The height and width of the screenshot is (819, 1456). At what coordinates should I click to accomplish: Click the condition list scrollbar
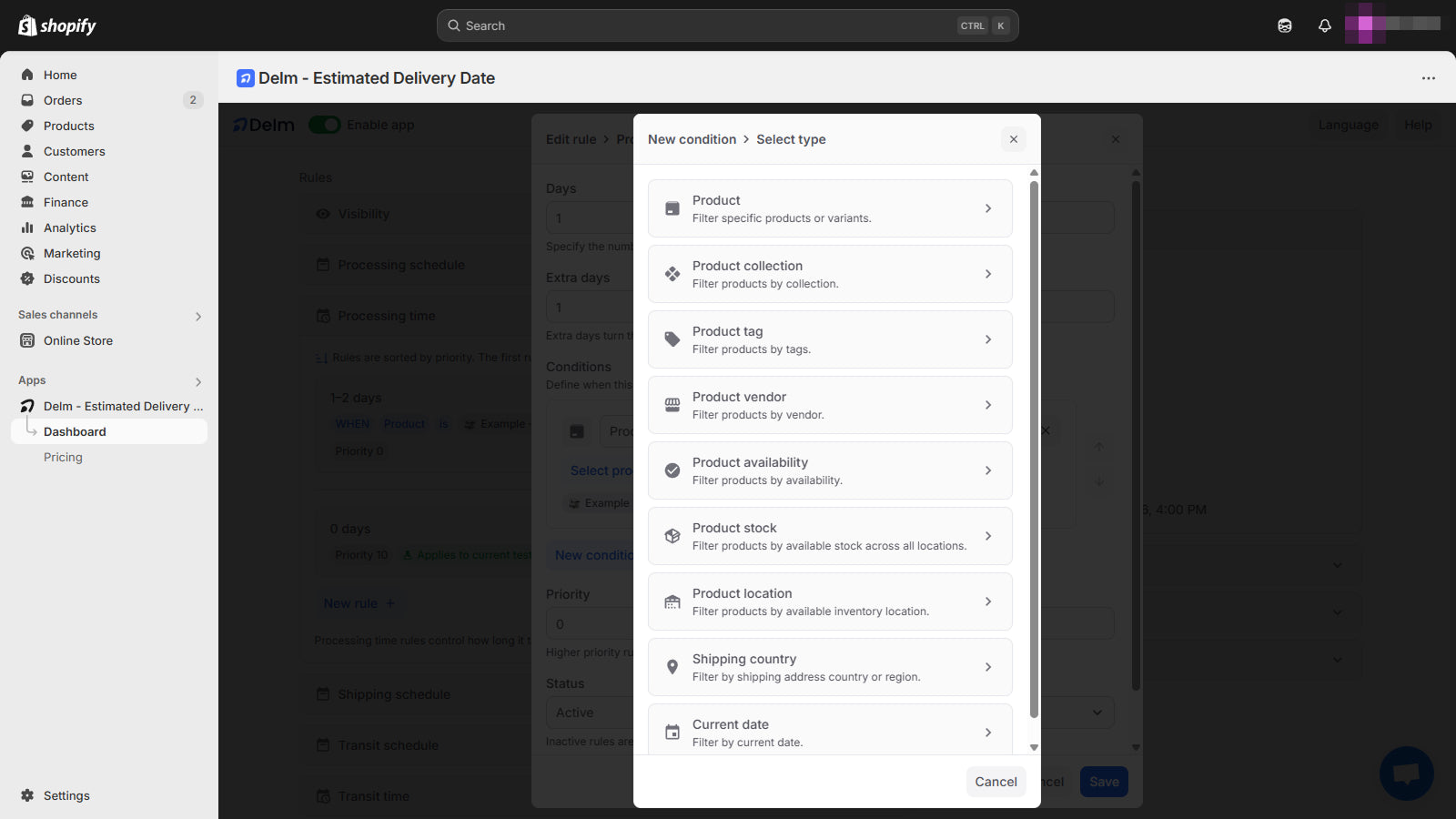[x=1034, y=450]
